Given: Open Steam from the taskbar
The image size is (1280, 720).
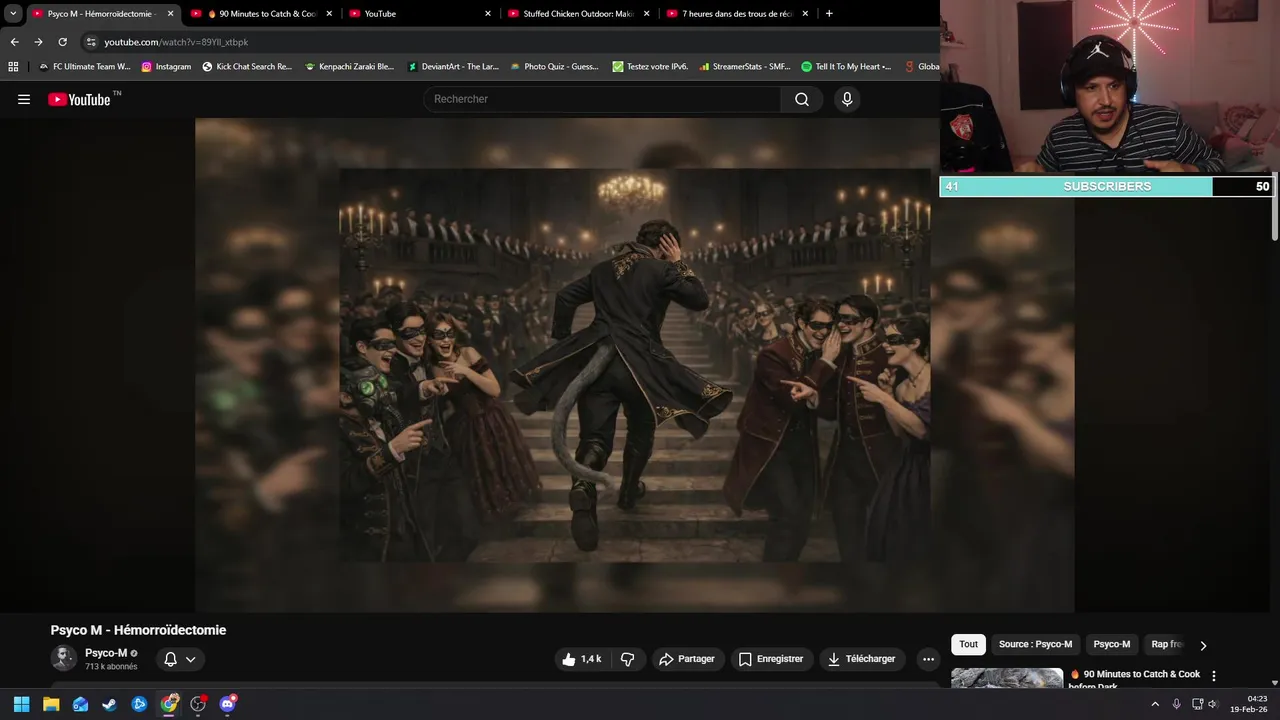Looking at the screenshot, I should pyautogui.click(x=110, y=704).
